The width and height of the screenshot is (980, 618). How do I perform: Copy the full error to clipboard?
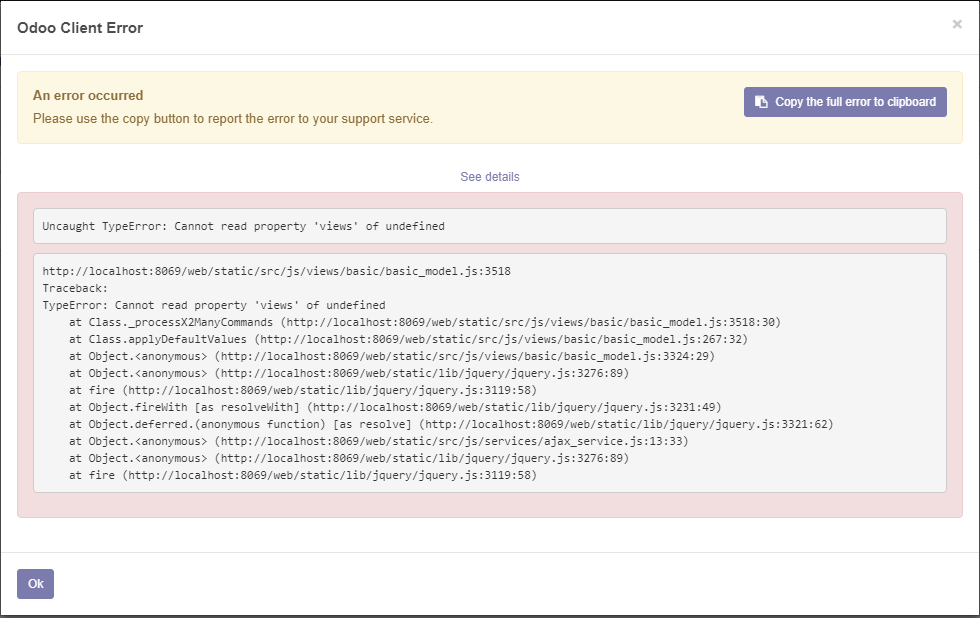coord(845,102)
